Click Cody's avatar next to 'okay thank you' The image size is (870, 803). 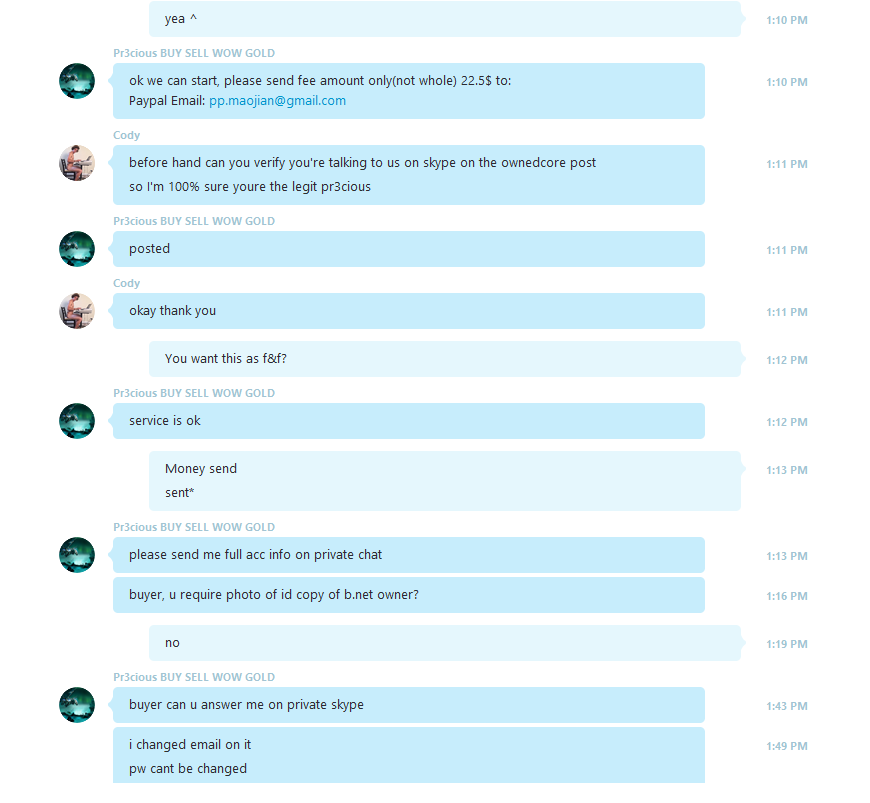point(77,311)
